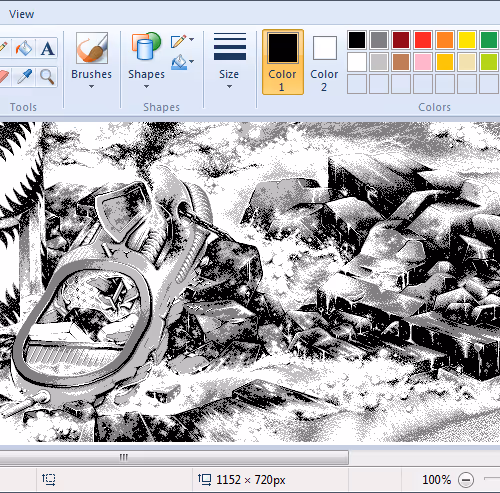Image resolution: width=500 pixels, height=493 pixels.
Task: Click the Brushes tool icon
Action: [x=92, y=48]
